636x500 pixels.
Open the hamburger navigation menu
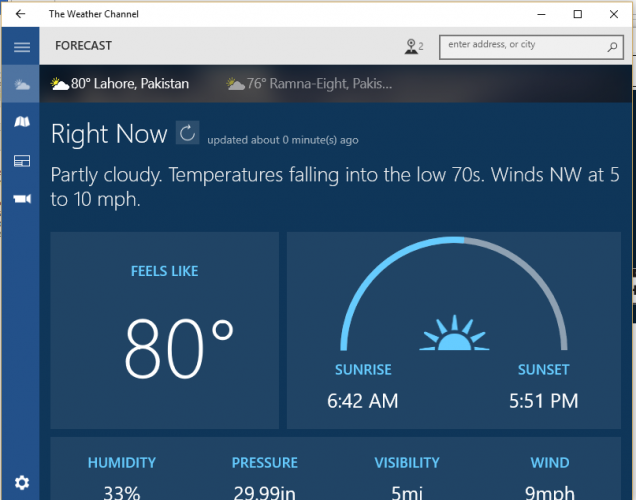click(x=21, y=47)
